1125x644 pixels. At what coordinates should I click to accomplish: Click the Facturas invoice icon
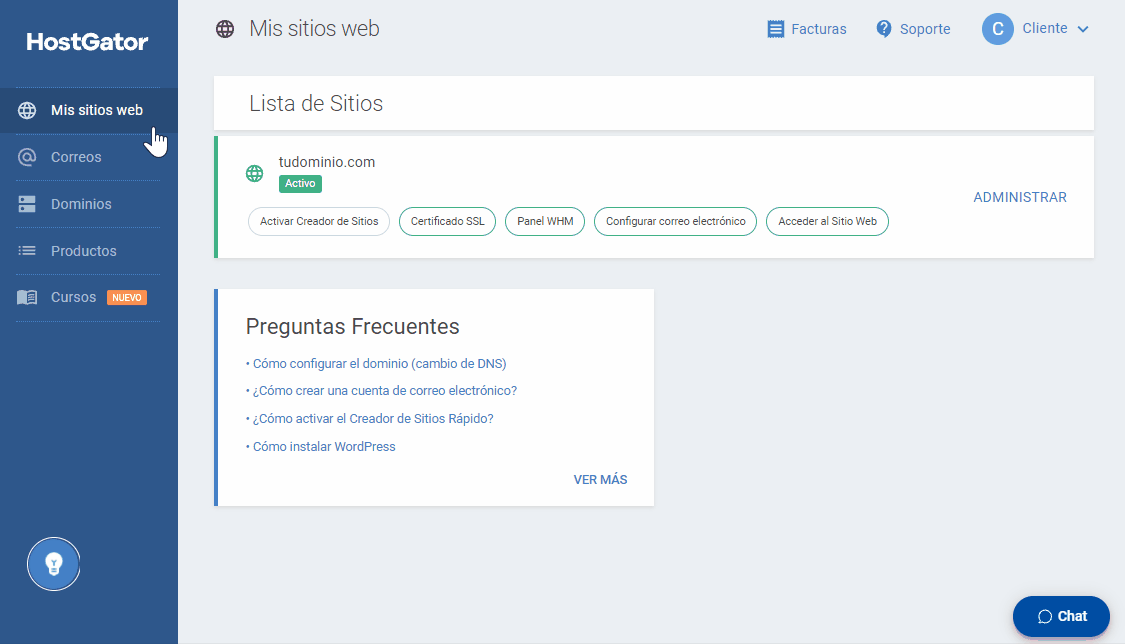(776, 29)
